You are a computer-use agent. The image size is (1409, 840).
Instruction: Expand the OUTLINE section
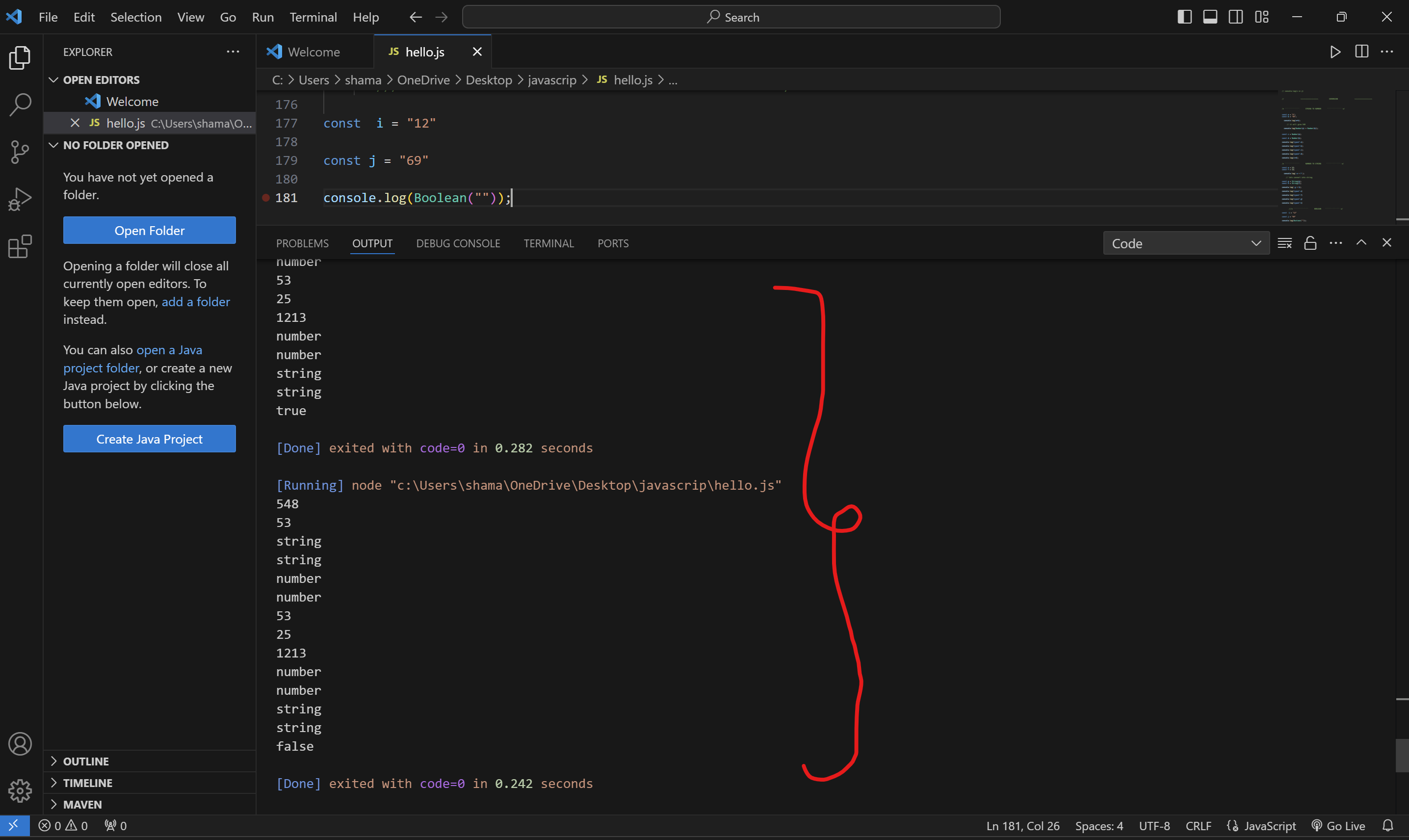pos(86,761)
